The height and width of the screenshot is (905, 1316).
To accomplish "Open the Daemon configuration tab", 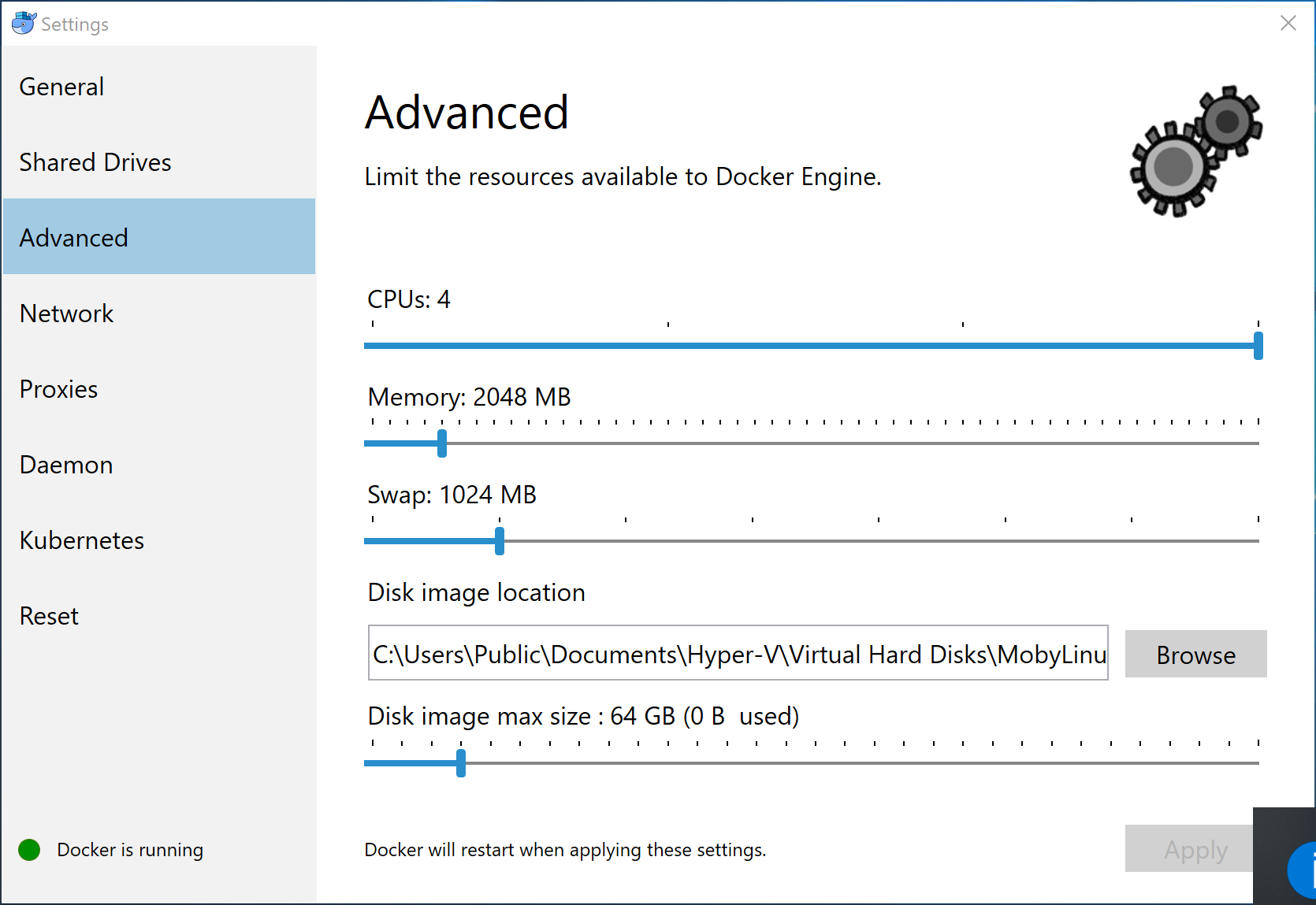I will [66, 465].
